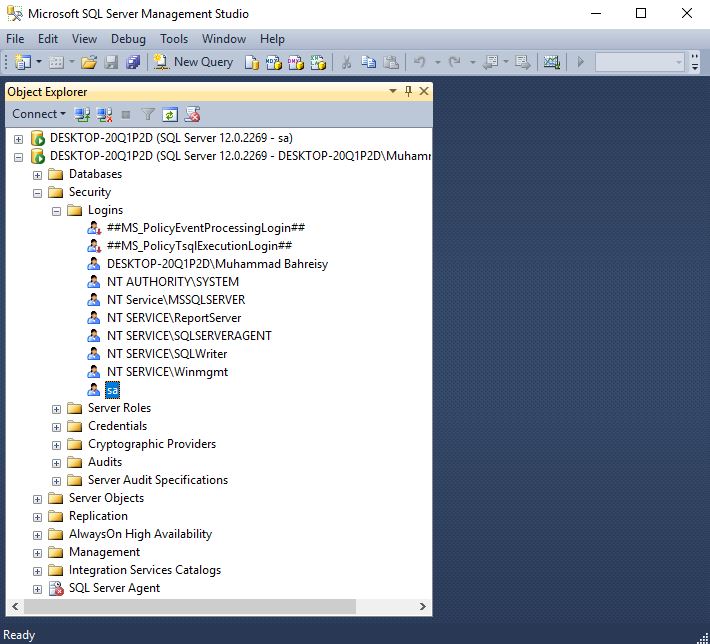Screen dimensions: 710x644
Task: Click the Navigate Forward icon
Action: point(523,62)
